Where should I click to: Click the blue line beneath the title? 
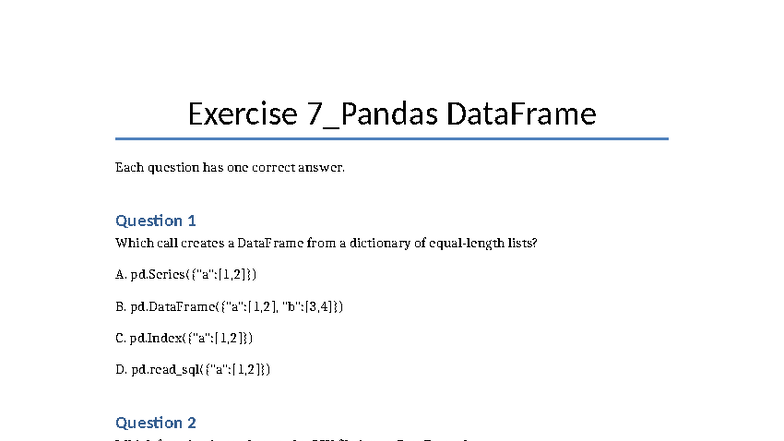pos(391,139)
